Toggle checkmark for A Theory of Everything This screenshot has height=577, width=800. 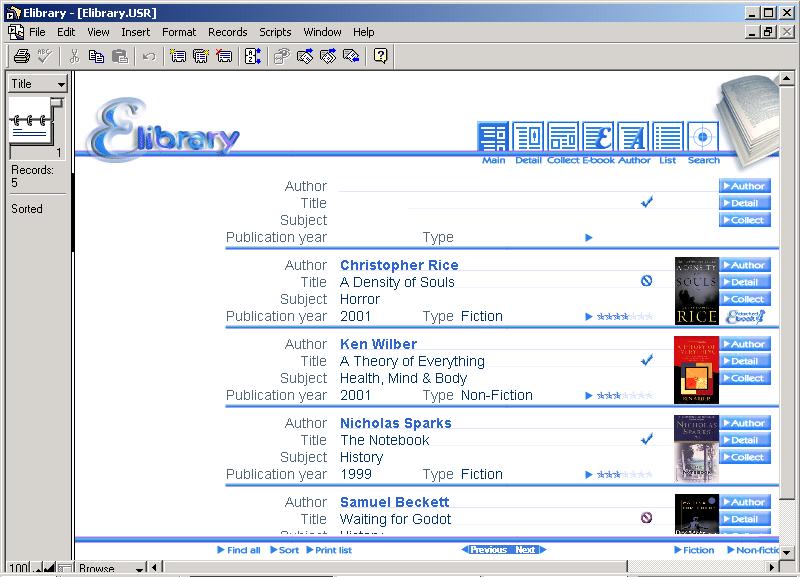(x=647, y=360)
